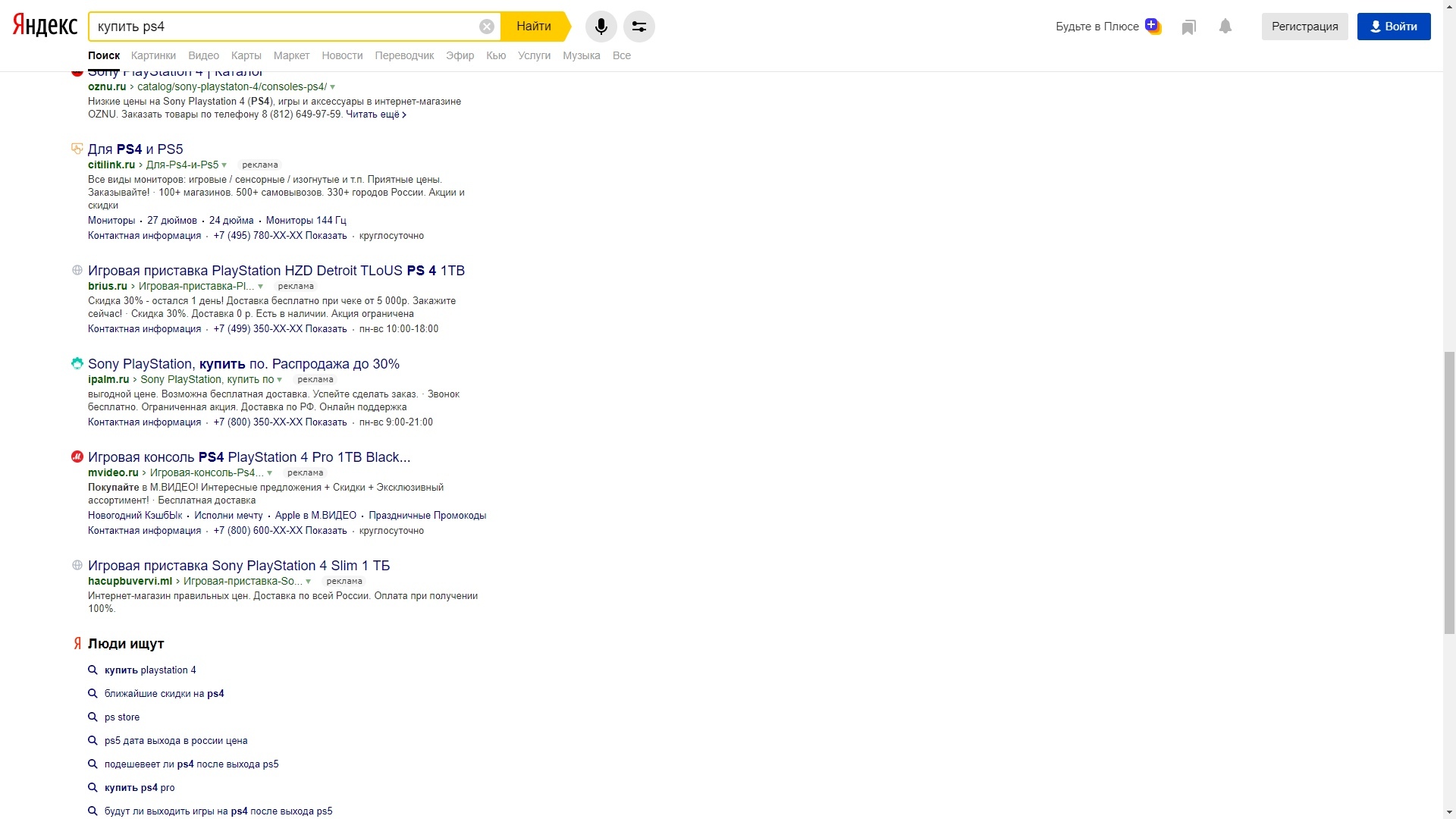The image size is (1456, 819).
Task: Click magnifier icon next to 'купить playstation 4'
Action: tap(93, 670)
